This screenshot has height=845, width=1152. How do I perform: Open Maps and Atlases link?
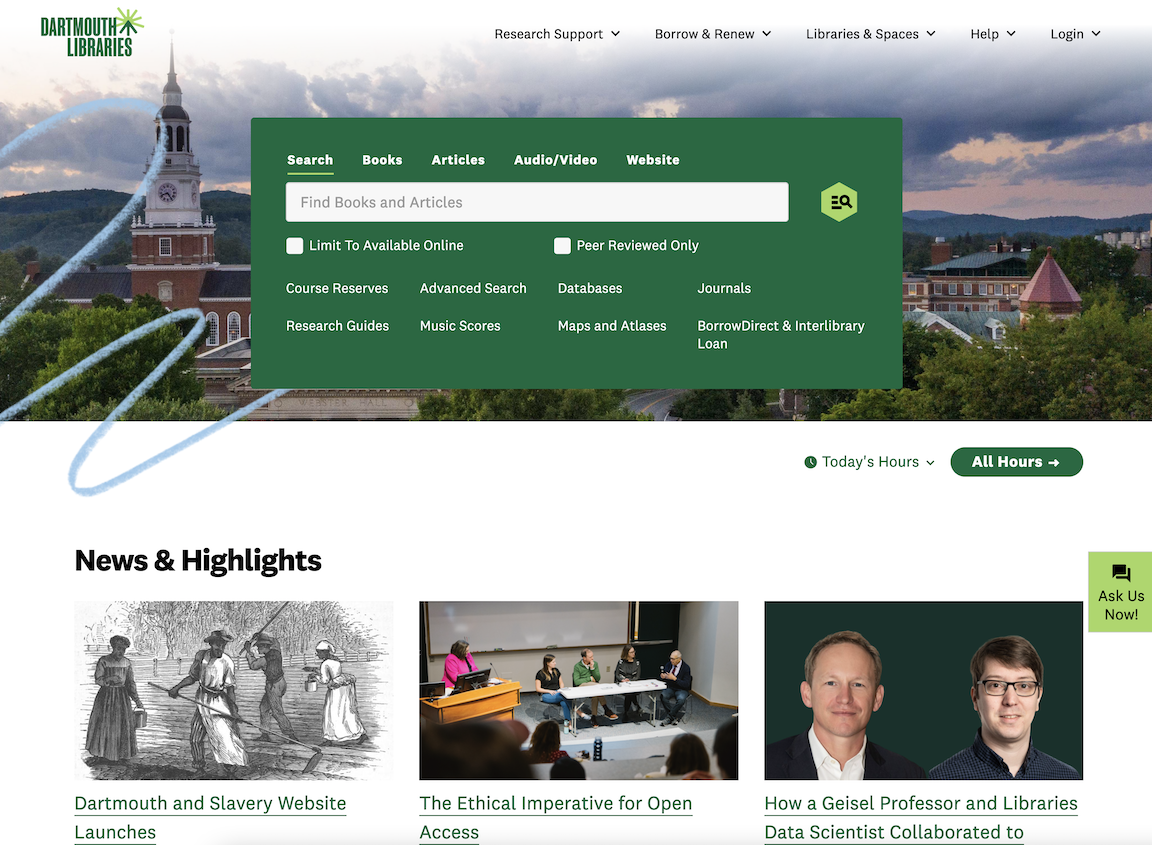pyautogui.click(x=612, y=326)
